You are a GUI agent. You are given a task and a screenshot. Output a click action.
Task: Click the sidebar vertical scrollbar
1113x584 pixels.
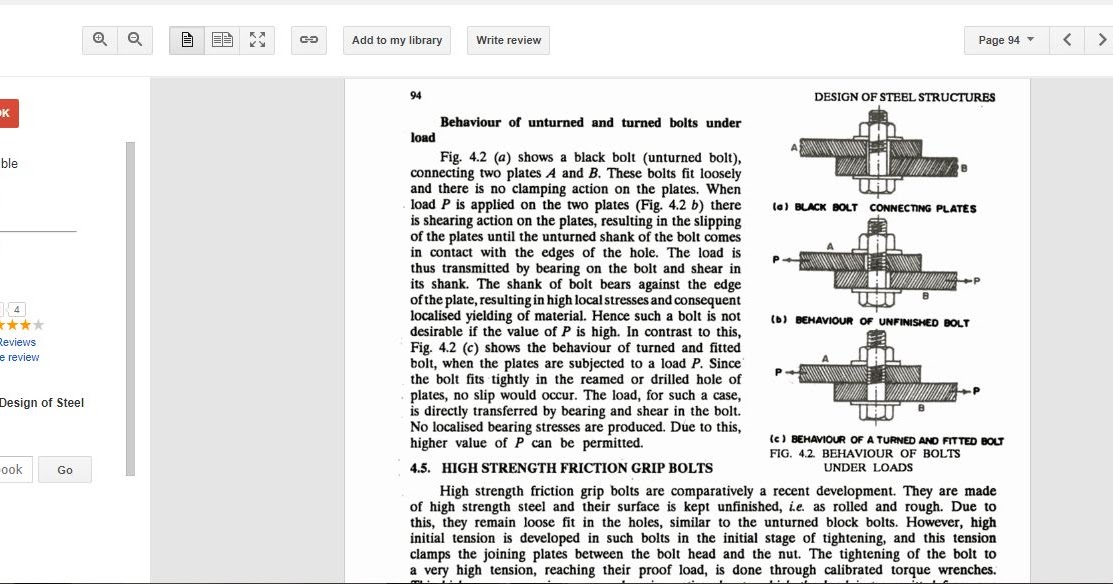130,309
